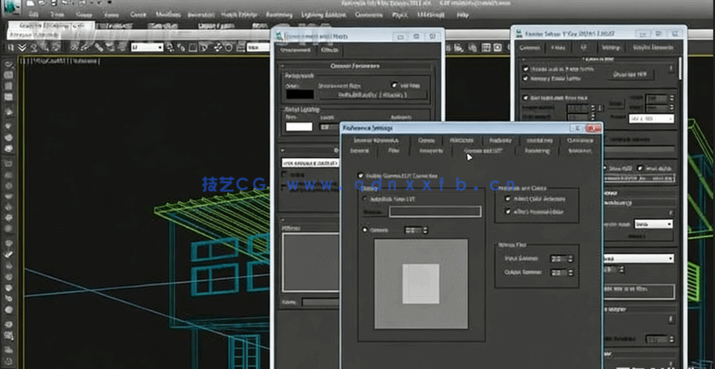The width and height of the screenshot is (715, 369).
Task: Open the Views menu
Action: [111, 15]
